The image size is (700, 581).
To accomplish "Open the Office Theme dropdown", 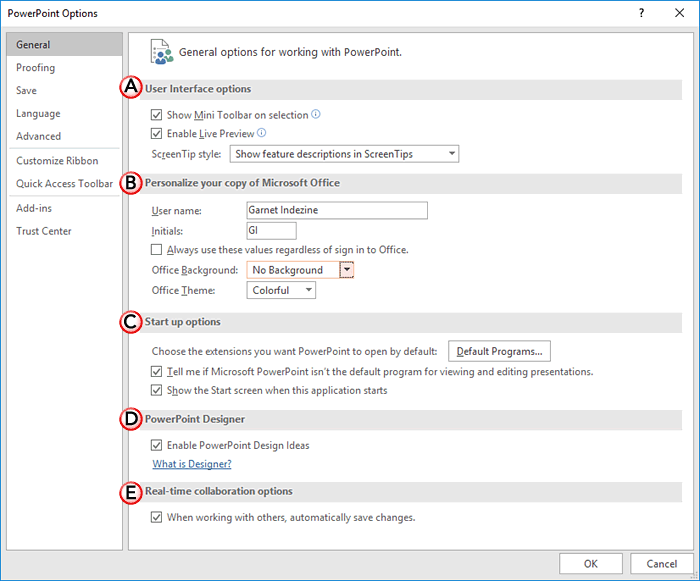I will pos(280,291).
